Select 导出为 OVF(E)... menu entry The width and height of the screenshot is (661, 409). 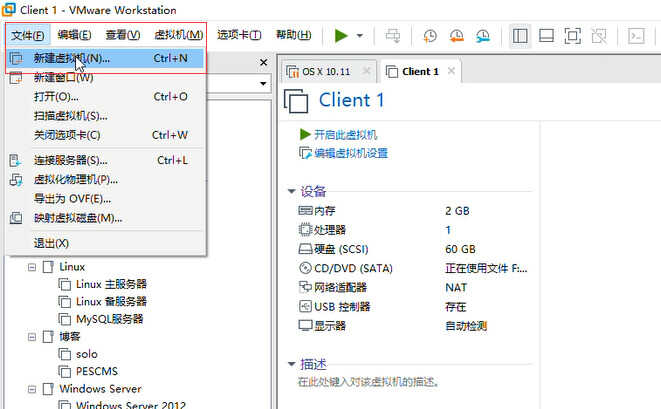click(x=105, y=199)
